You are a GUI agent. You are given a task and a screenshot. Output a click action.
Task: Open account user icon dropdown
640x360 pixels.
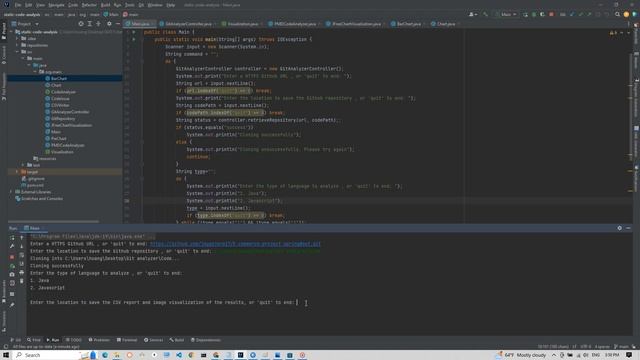point(473,14)
